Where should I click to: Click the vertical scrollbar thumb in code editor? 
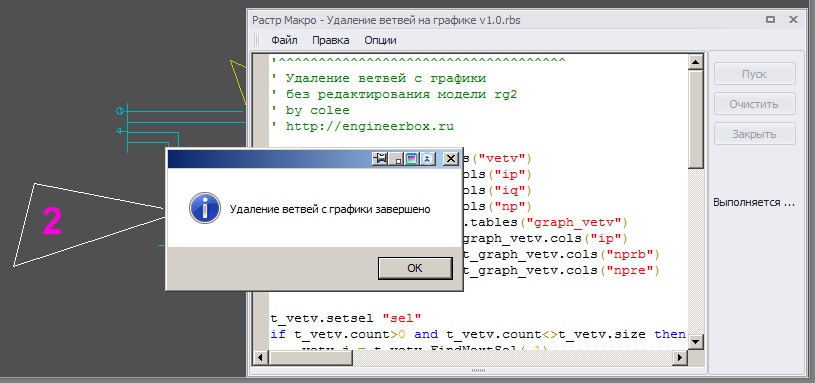click(695, 120)
